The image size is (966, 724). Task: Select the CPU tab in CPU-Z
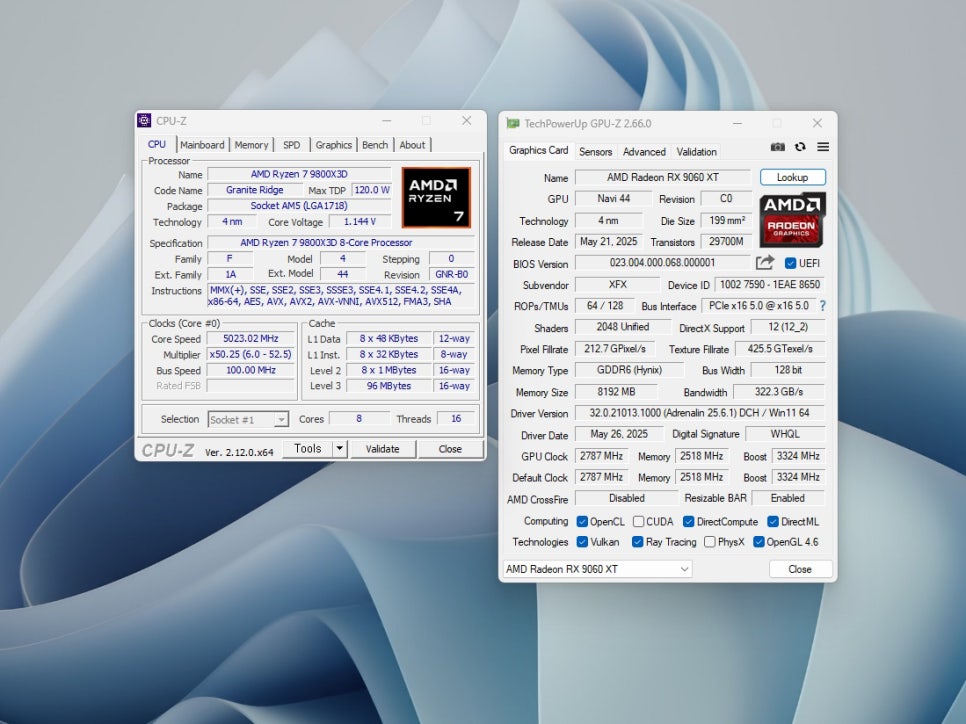[x=156, y=144]
